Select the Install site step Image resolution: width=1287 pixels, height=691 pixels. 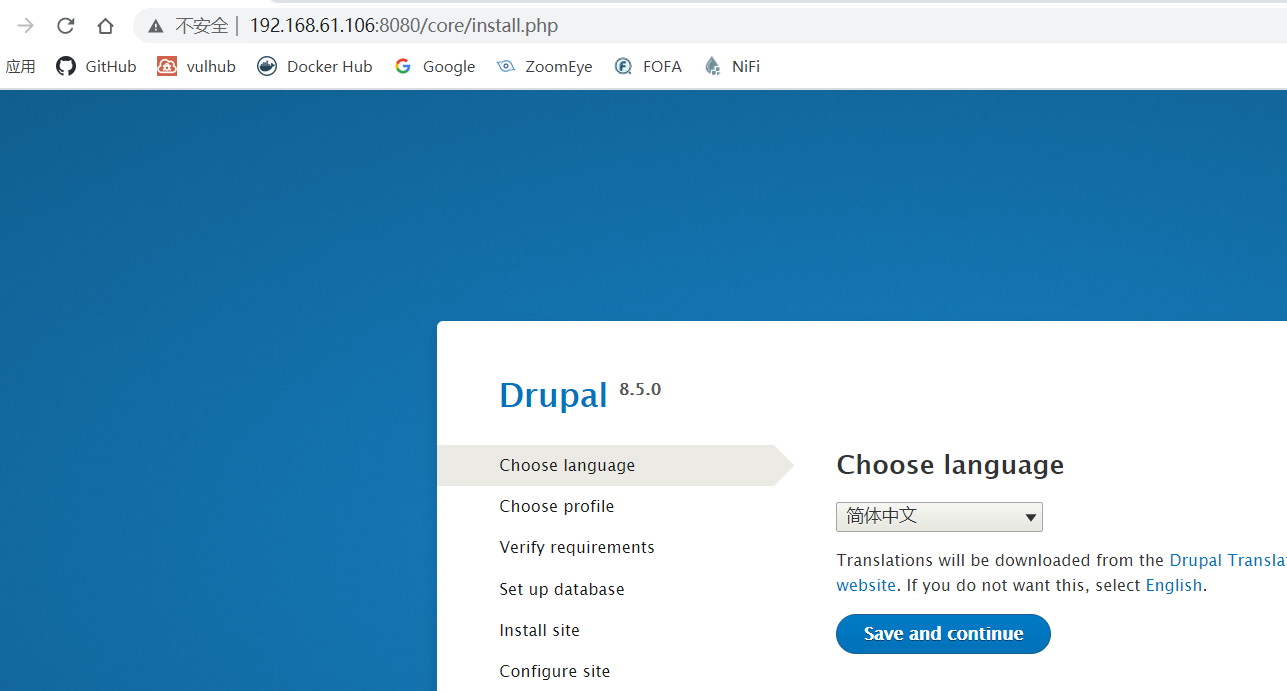[x=540, y=631]
